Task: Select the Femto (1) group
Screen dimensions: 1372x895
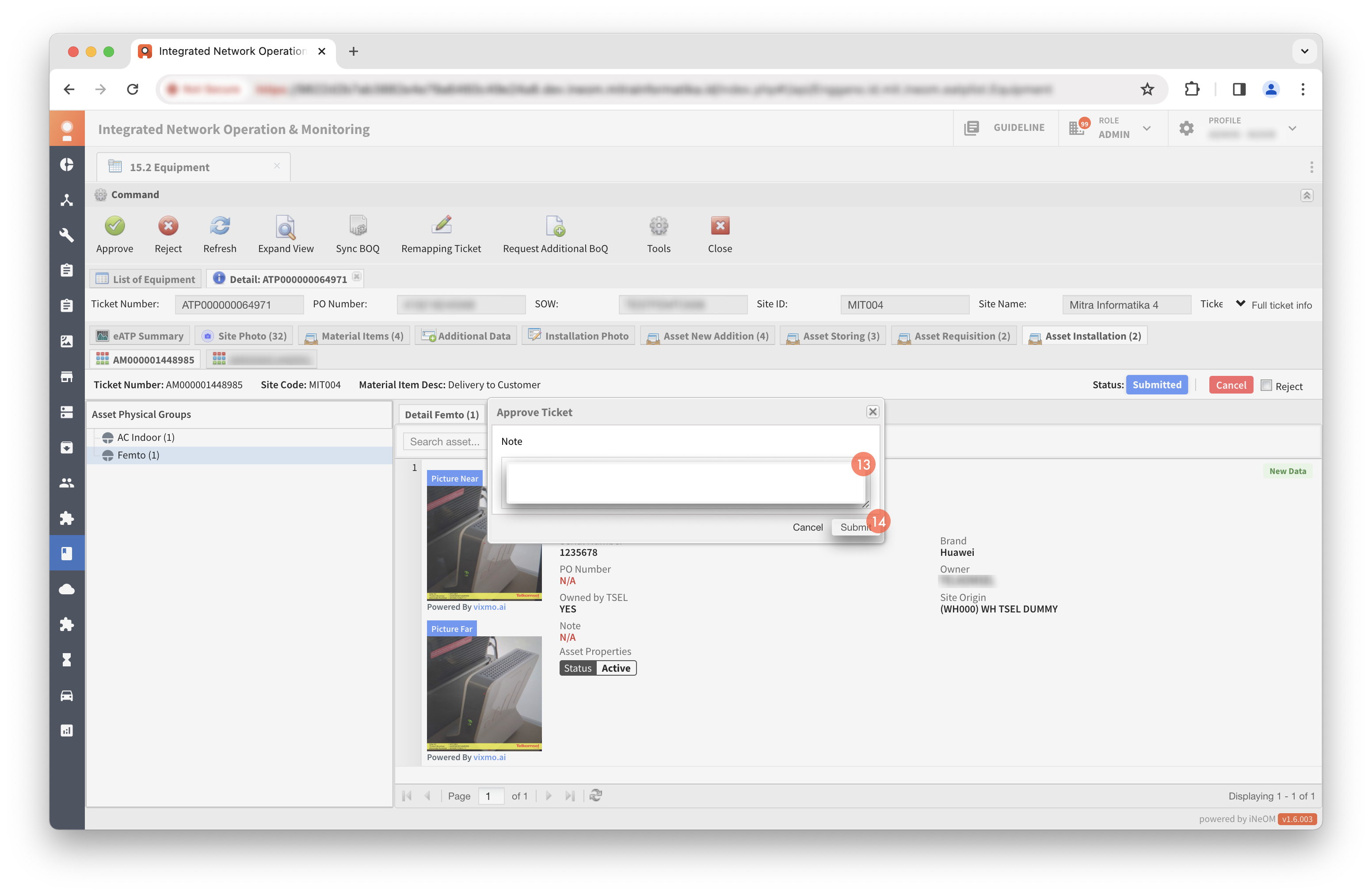Action: [x=138, y=455]
